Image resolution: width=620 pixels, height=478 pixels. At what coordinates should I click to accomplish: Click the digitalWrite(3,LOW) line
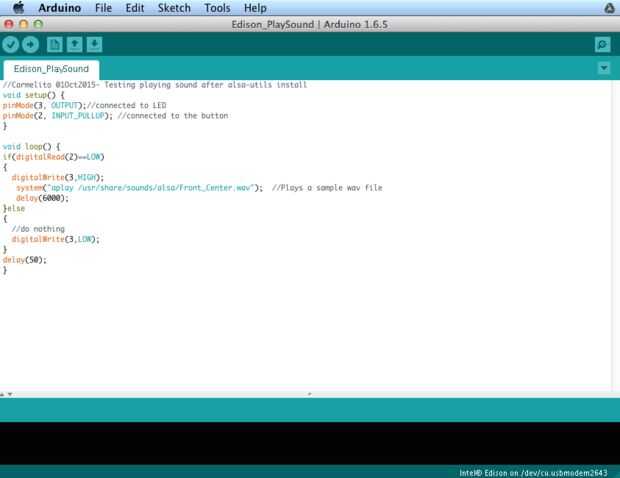point(55,239)
